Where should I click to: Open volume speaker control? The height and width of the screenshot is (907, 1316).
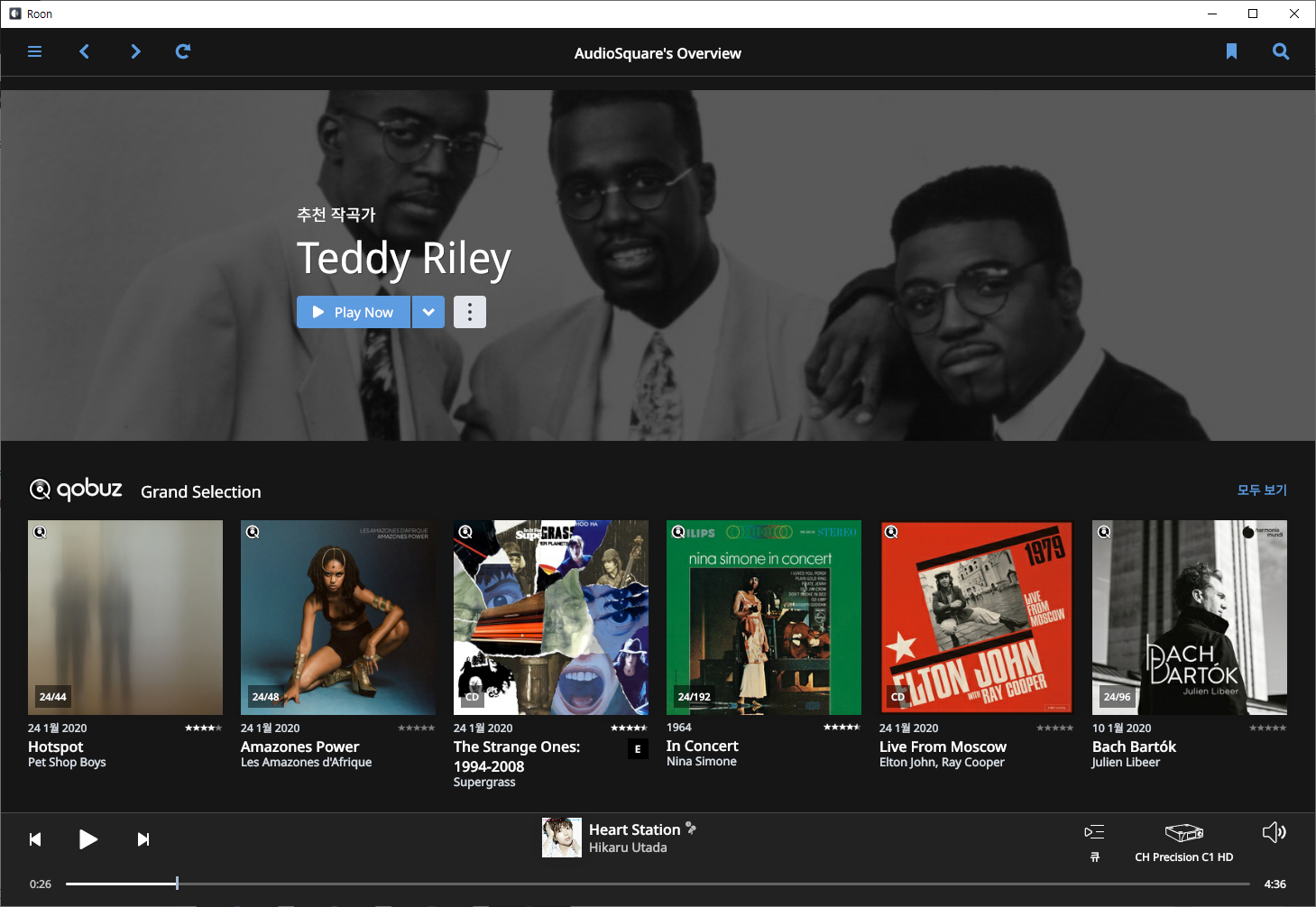(1274, 832)
